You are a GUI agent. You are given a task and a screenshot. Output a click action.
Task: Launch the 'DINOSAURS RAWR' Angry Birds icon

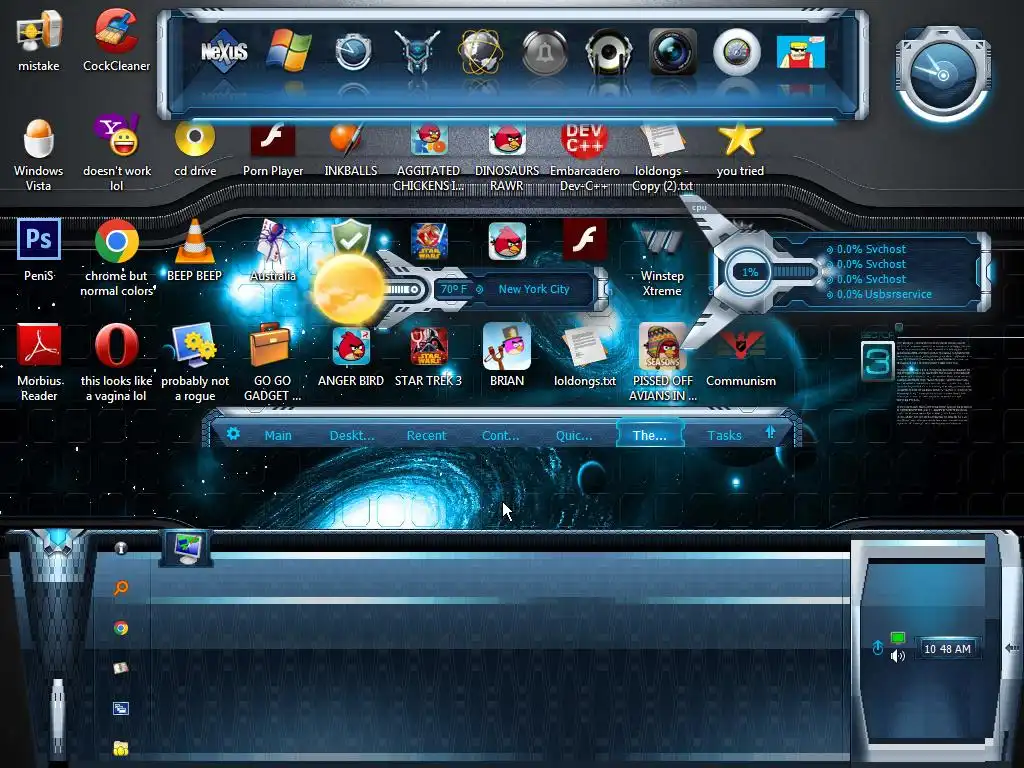[x=507, y=156]
